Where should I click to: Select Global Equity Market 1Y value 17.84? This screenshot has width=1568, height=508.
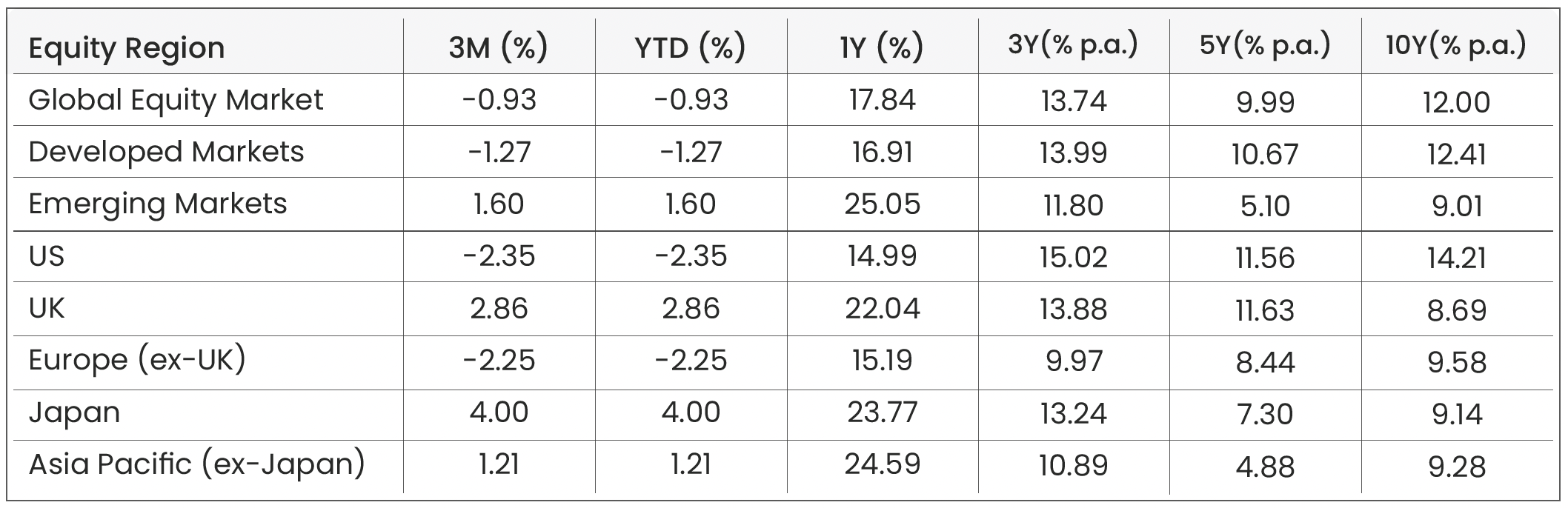pyautogui.click(x=882, y=100)
